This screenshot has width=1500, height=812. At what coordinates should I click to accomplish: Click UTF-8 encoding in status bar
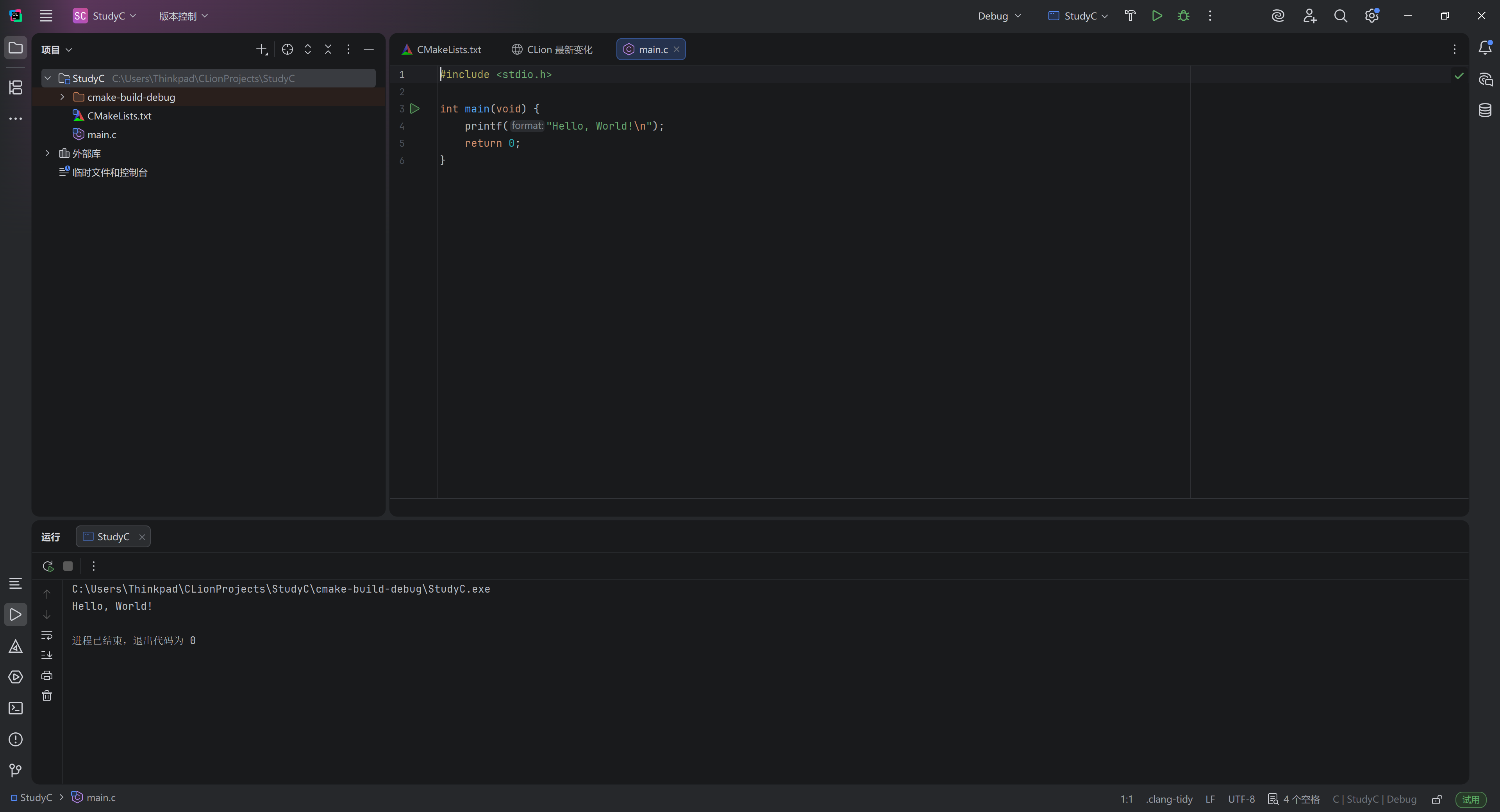[x=1241, y=799]
